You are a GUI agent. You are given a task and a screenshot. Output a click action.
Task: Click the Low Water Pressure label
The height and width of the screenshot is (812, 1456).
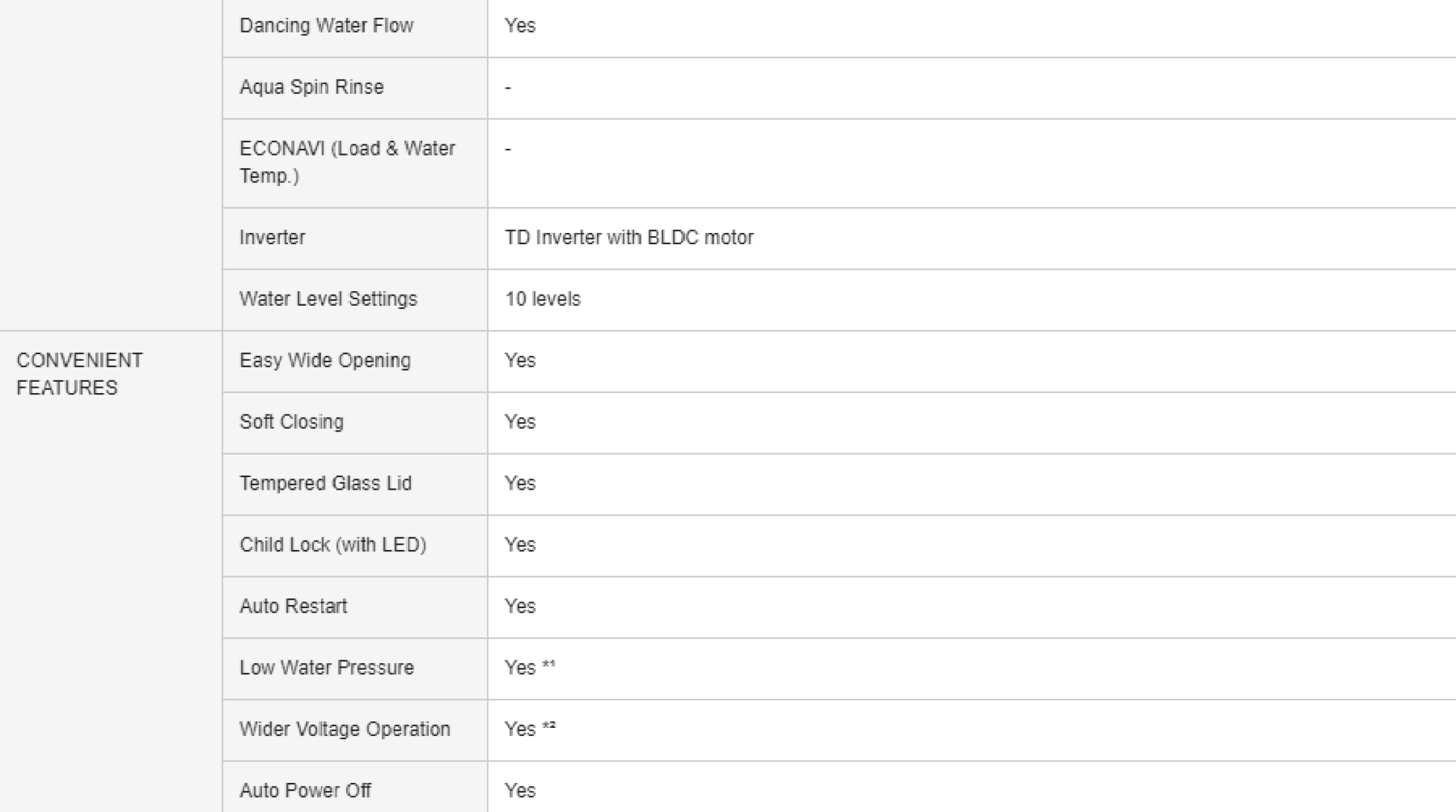(x=327, y=668)
